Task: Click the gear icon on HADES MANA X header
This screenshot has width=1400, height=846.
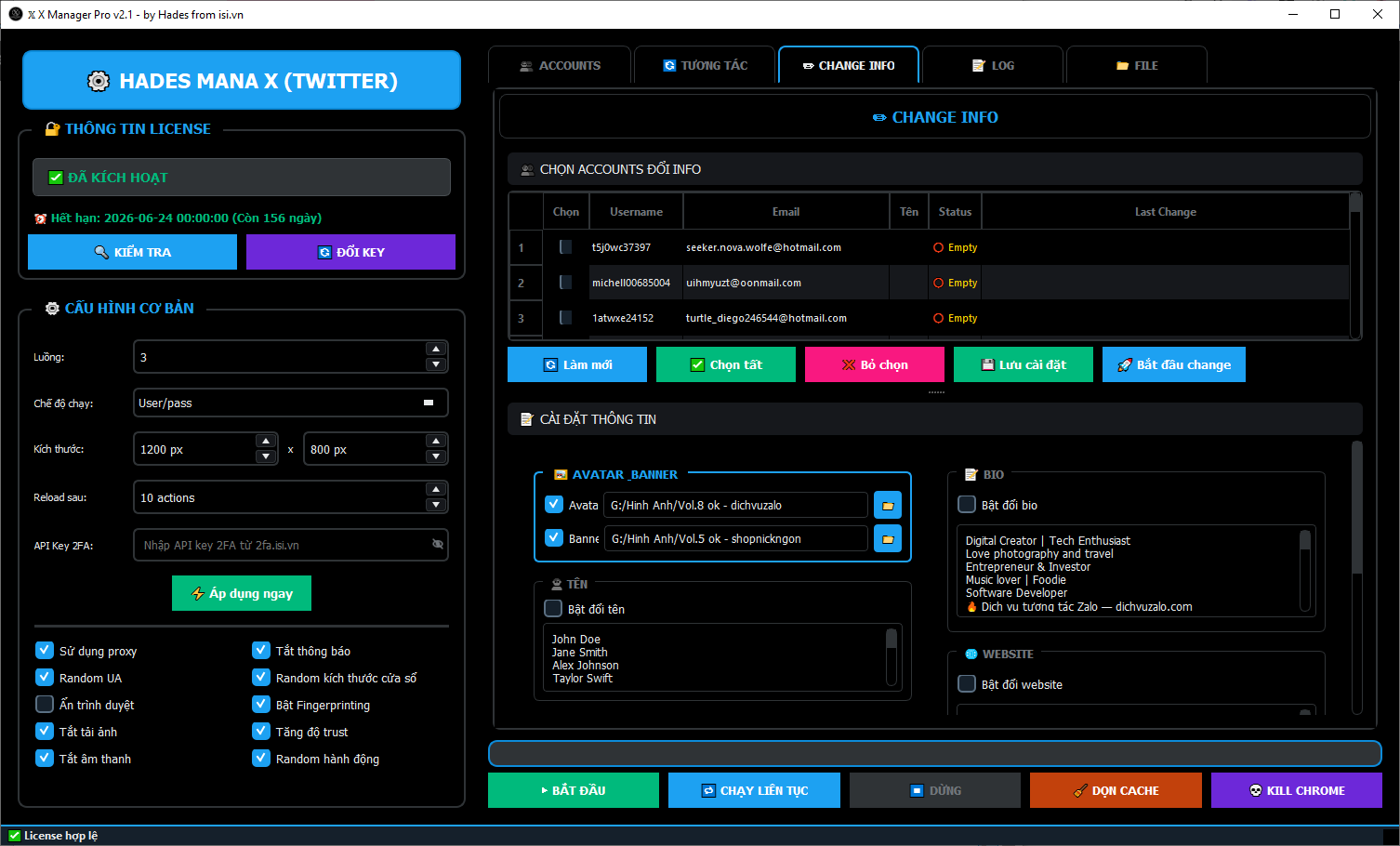Action: (99, 81)
